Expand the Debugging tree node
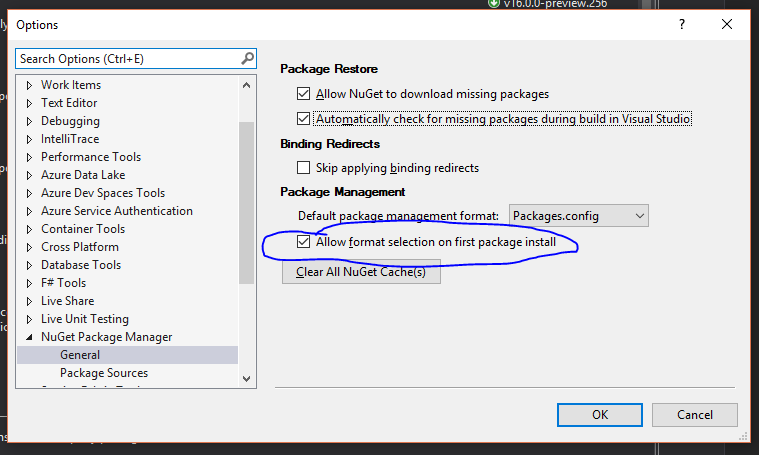This screenshot has width=759, height=455. (x=29, y=121)
